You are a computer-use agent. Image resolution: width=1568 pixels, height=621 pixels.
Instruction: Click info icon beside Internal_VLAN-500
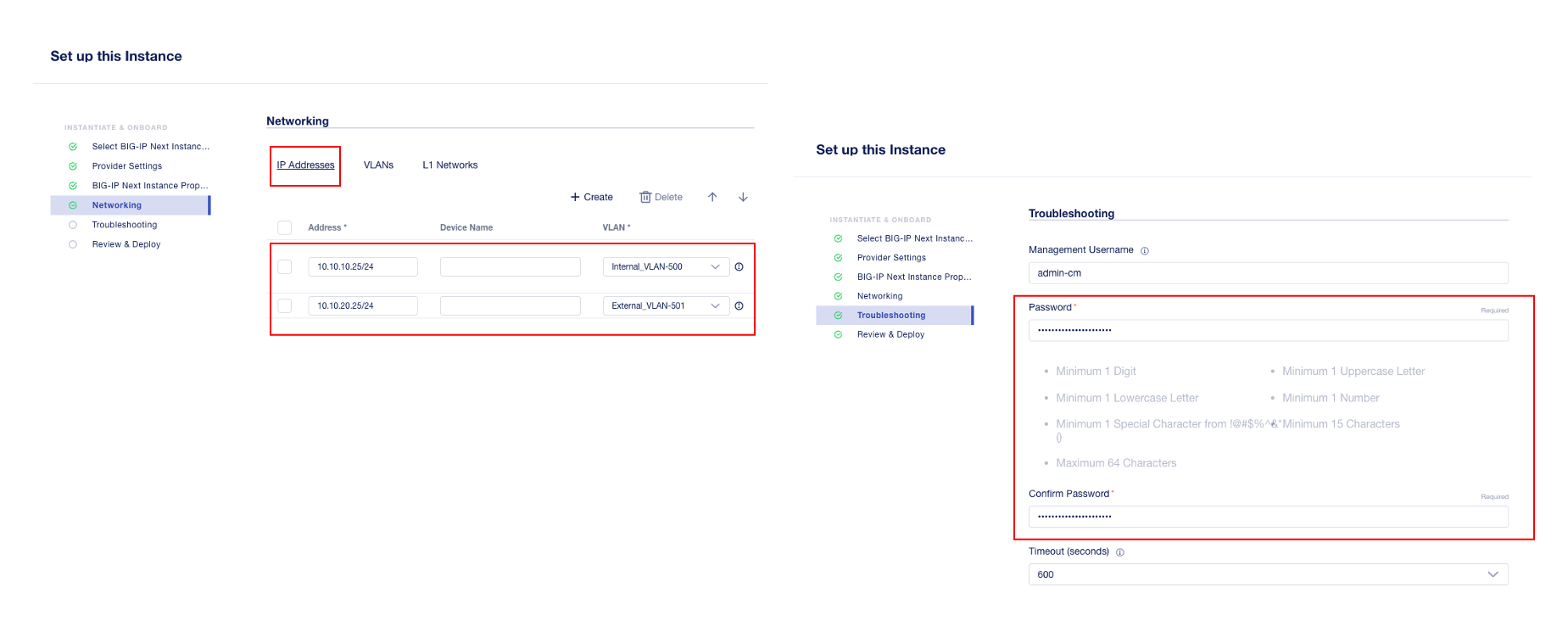tap(739, 266)
